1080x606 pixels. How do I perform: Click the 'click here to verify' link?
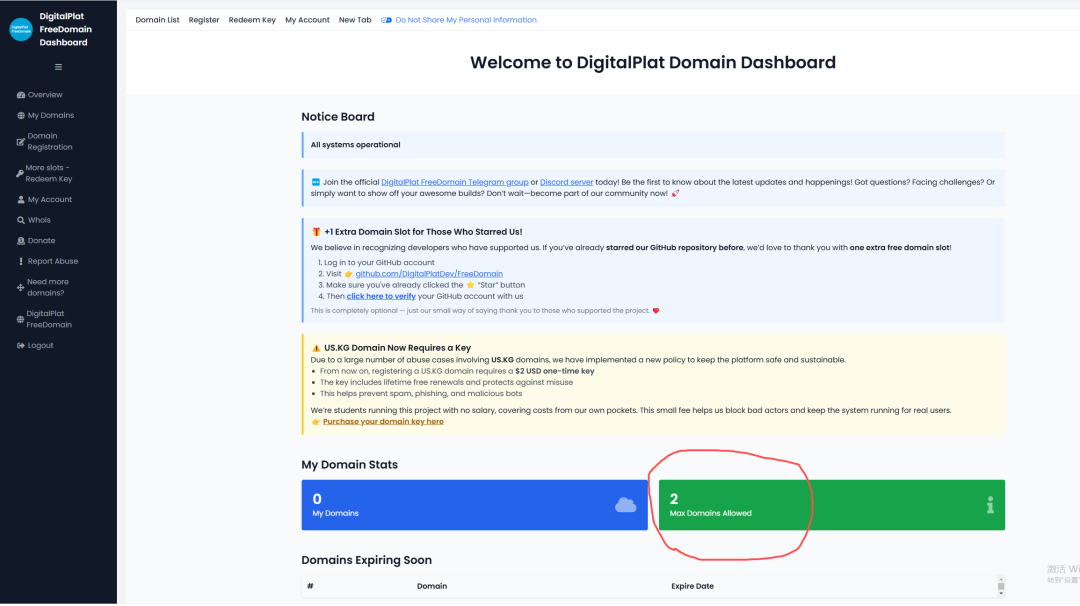tap(381, 296)
